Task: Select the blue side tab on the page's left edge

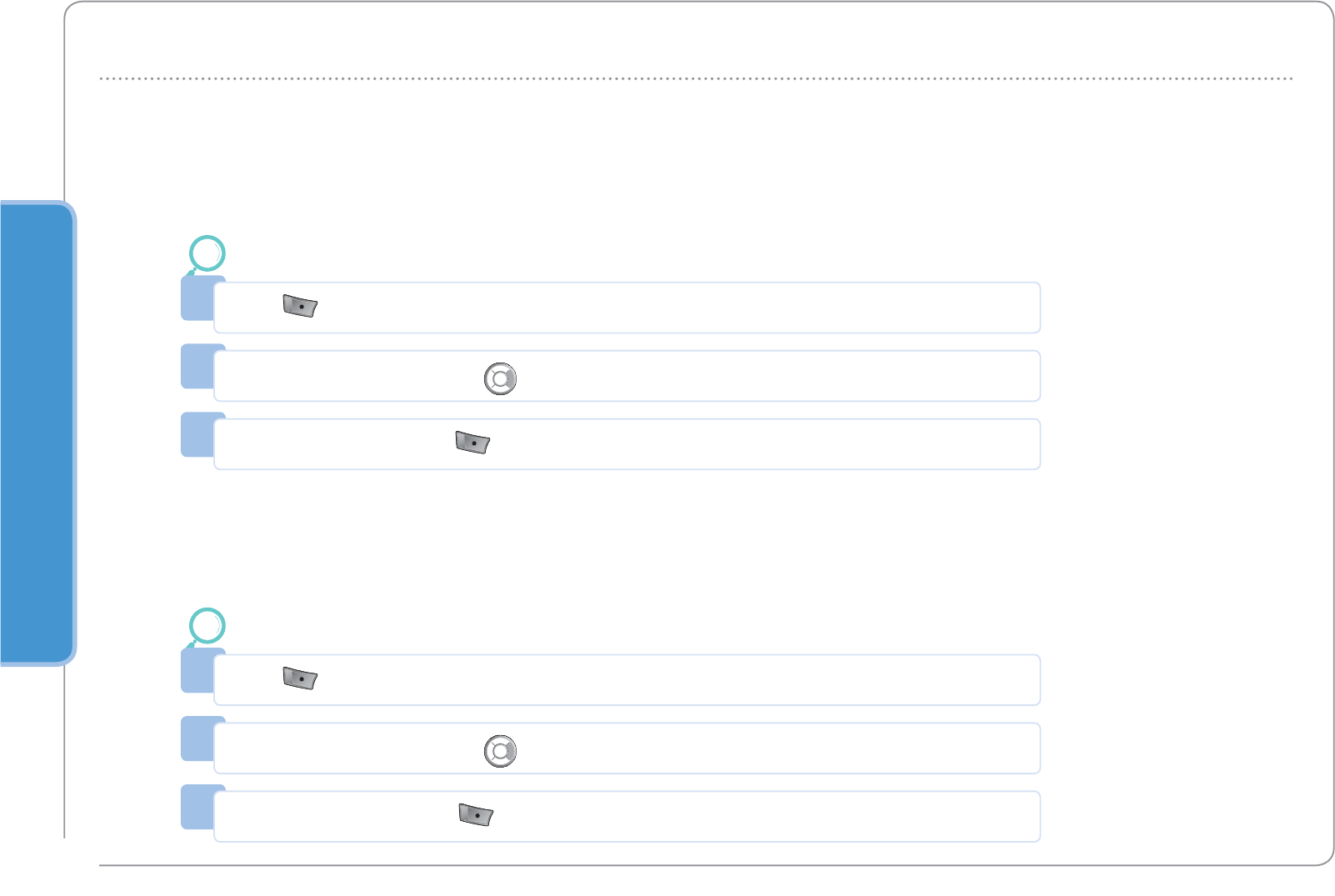Action: (37, 433)
